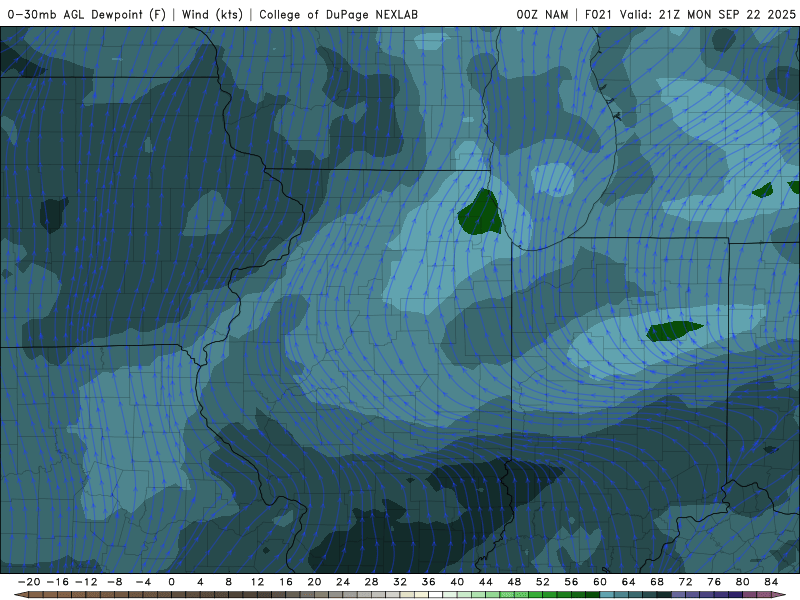Click the 'Wind (kts)' label in header
The width and height of the screenshot is (800, 600).
(x=212, y=14)
